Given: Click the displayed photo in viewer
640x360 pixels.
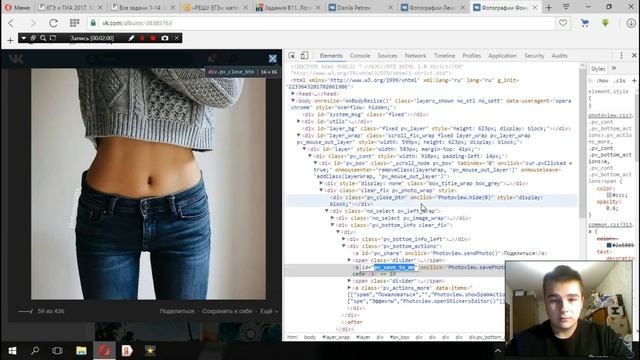Looking at the screenshot, I should click(x=148, y=184).
